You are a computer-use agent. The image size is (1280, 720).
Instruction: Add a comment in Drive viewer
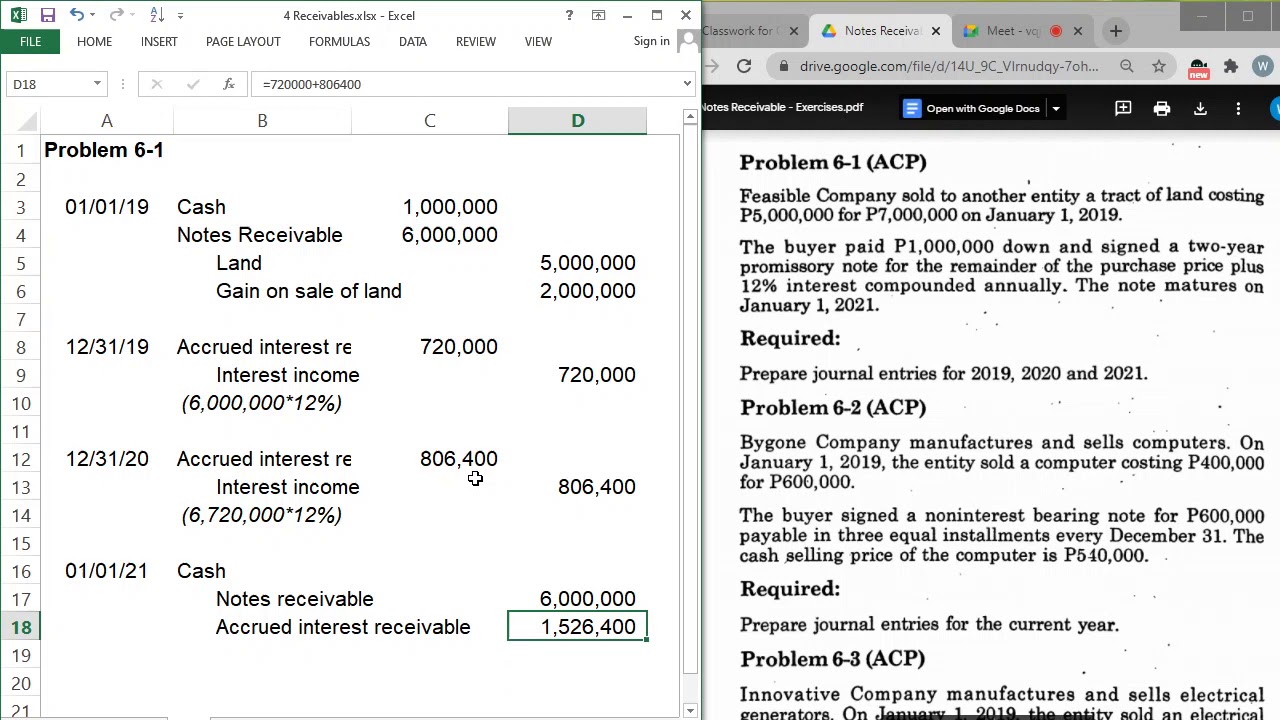(x=1123, y=108)
